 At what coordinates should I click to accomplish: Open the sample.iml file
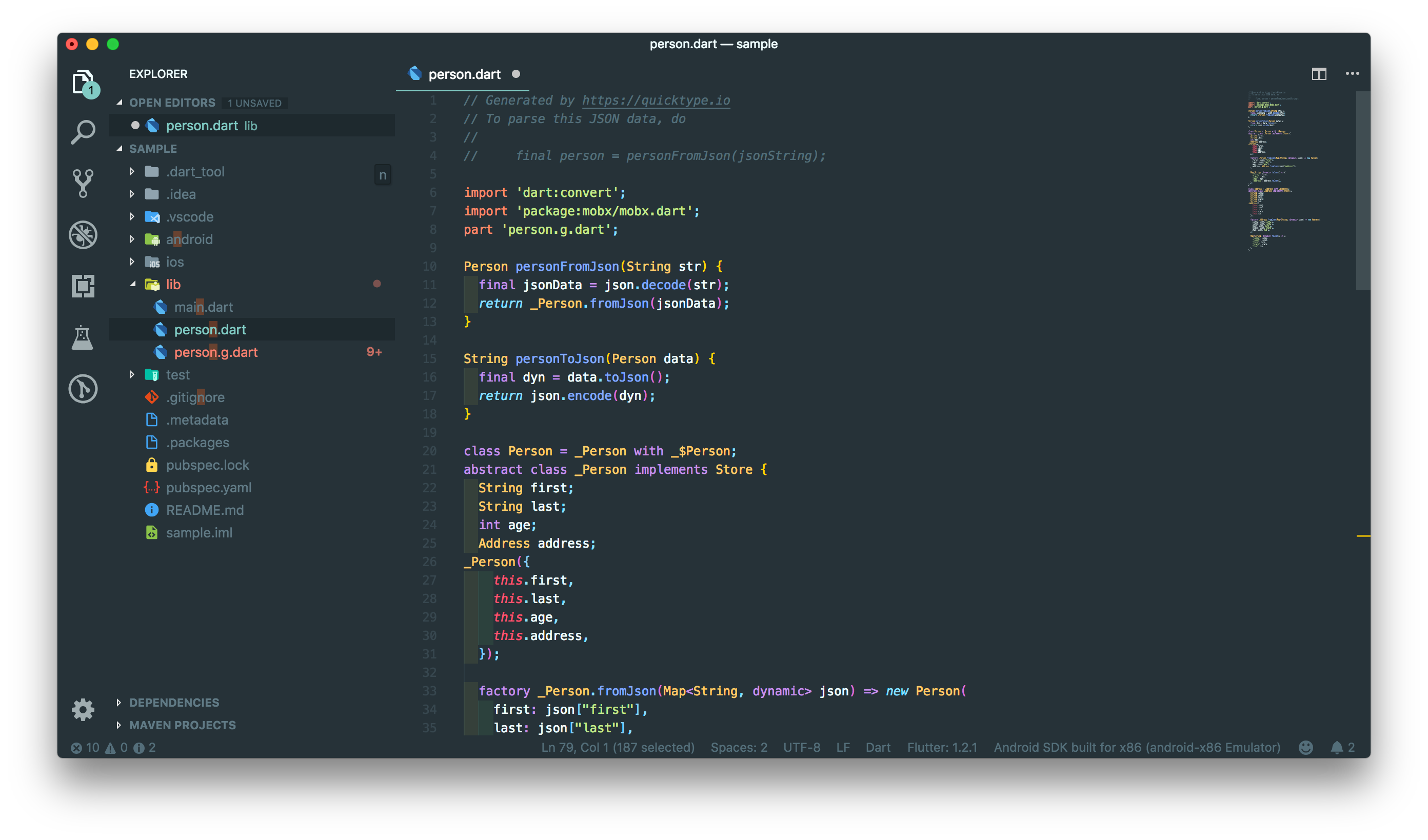pos(252,532)
